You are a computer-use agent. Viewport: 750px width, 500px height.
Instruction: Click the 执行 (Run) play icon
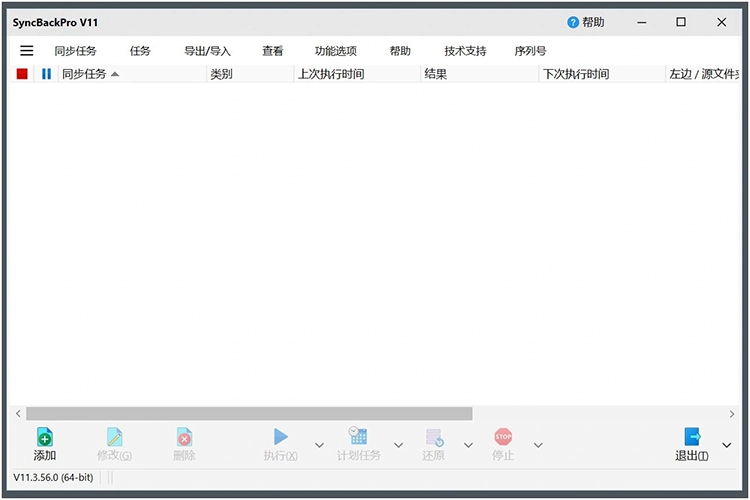[x=281, y=437]
